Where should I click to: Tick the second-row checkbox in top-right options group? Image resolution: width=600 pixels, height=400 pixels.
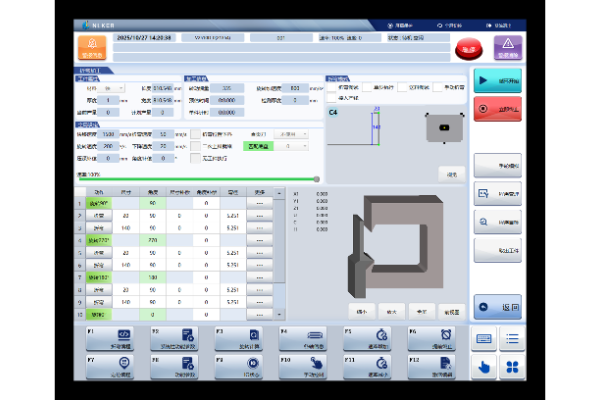(332, 97)
